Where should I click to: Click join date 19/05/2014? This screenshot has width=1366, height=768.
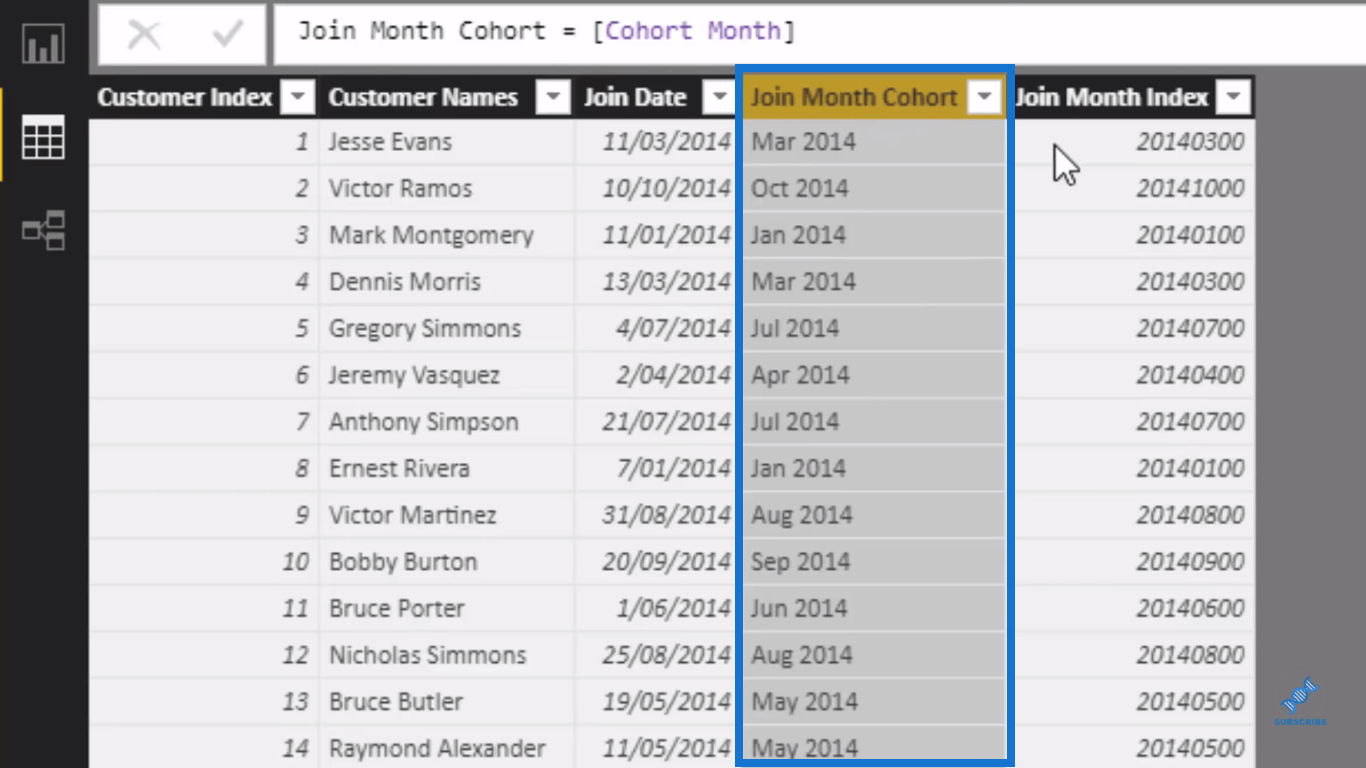[x=667, y=702]
